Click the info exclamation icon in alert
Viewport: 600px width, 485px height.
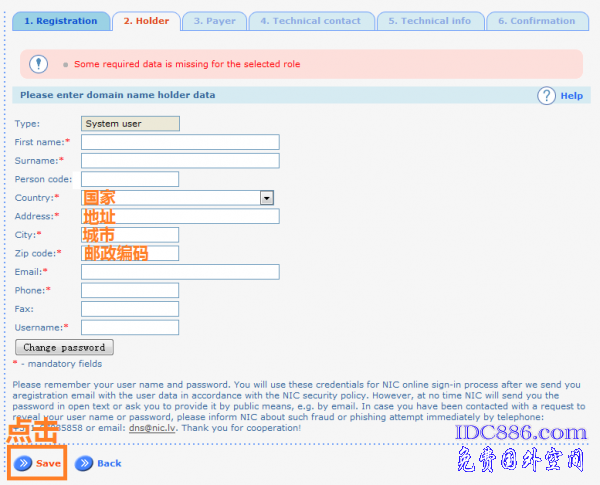(39, 64)
